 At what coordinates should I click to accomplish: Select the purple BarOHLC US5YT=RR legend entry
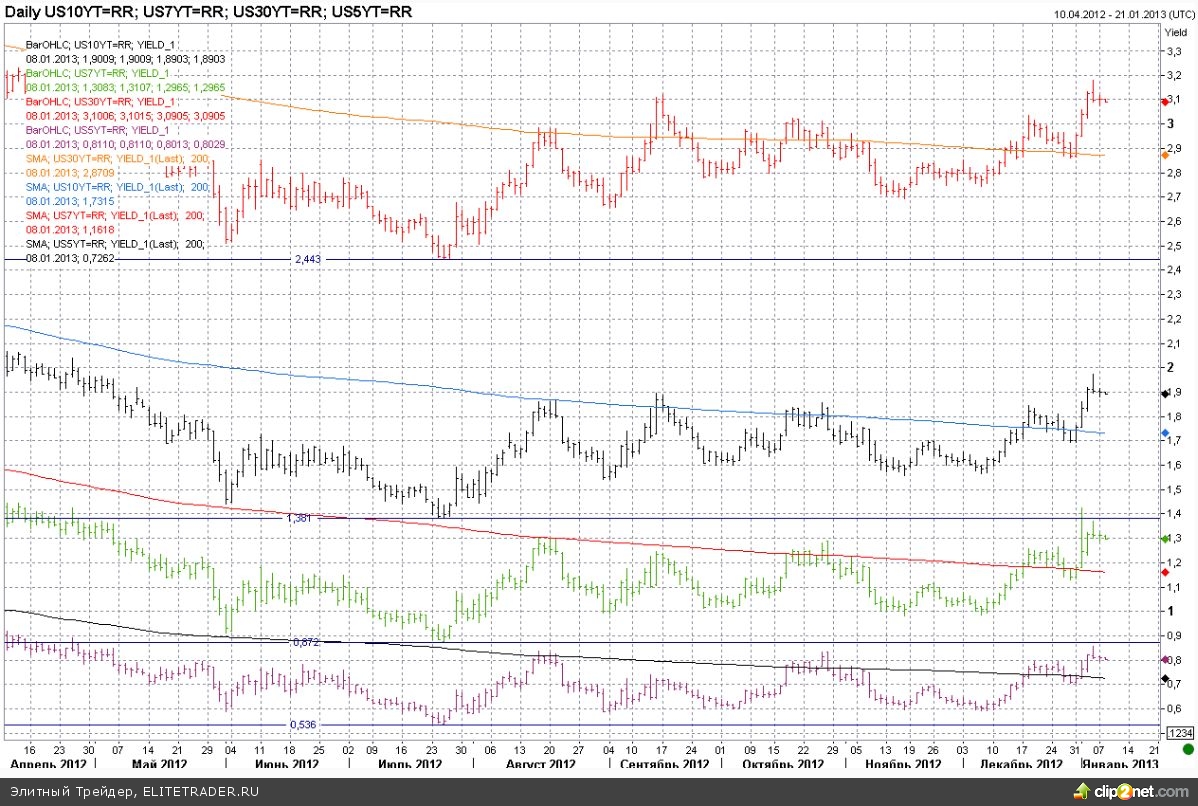97,130
